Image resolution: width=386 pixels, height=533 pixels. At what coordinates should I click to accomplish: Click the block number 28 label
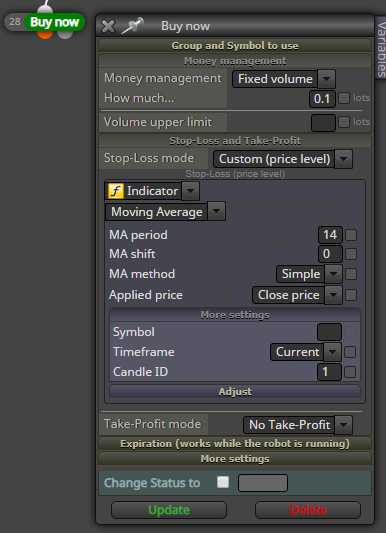click(15, 22)
